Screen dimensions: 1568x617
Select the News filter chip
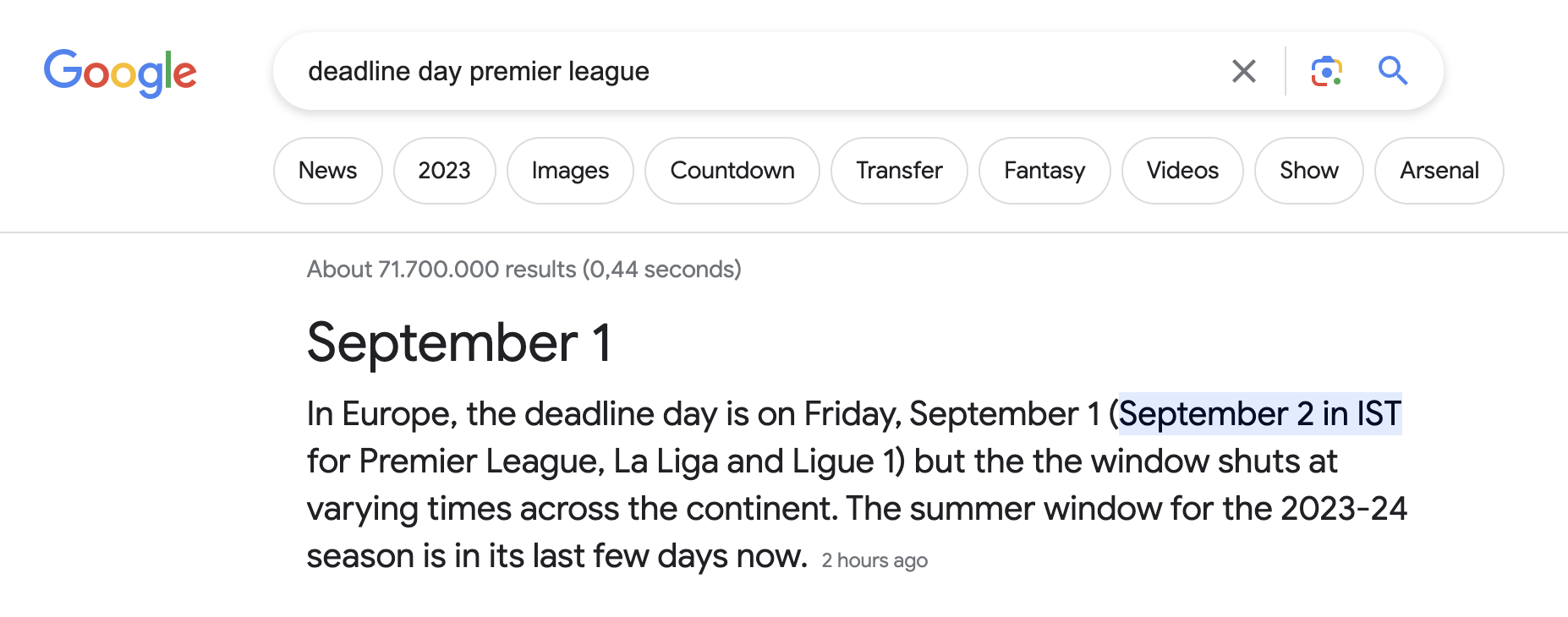pos(328,171)
